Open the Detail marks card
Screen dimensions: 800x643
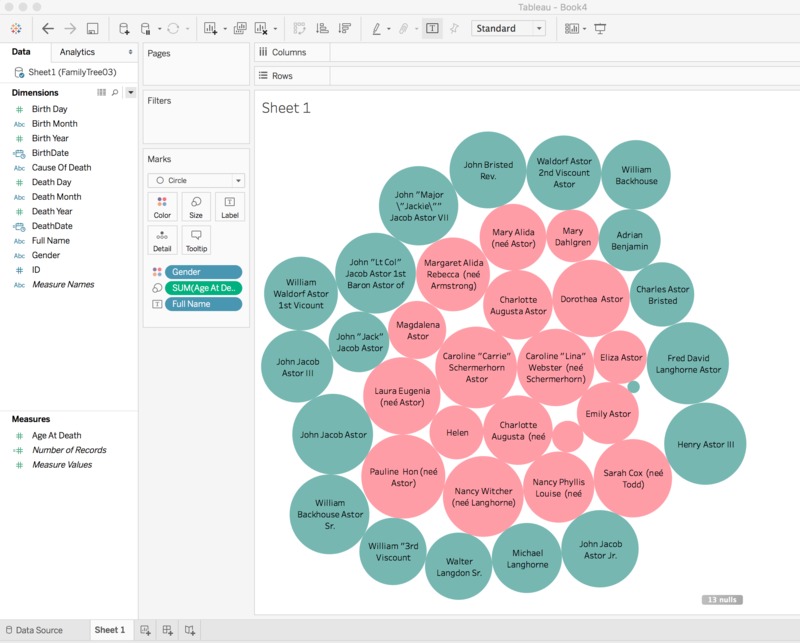click(x=162, y=238)
